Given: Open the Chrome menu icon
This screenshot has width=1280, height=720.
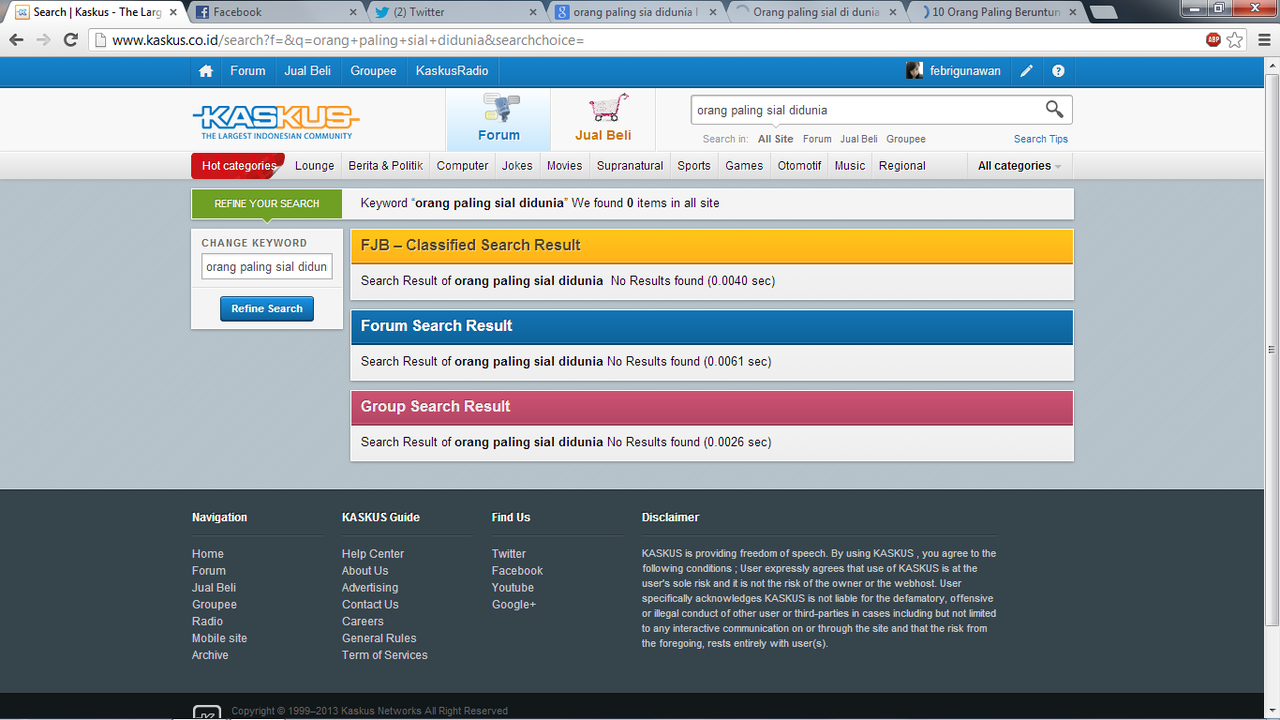Looking at the screenshot, I should pos(1263,40).
